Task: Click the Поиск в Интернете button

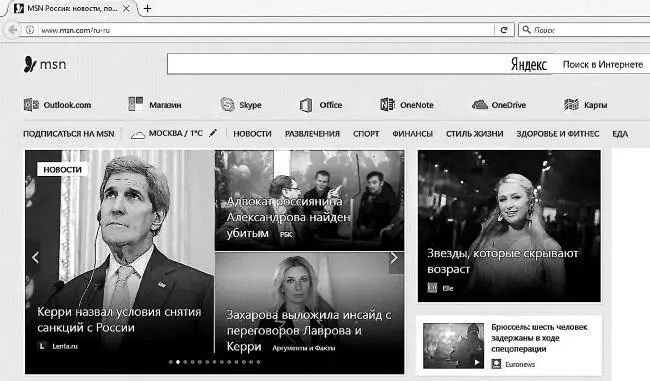Action: coord(603,64)
